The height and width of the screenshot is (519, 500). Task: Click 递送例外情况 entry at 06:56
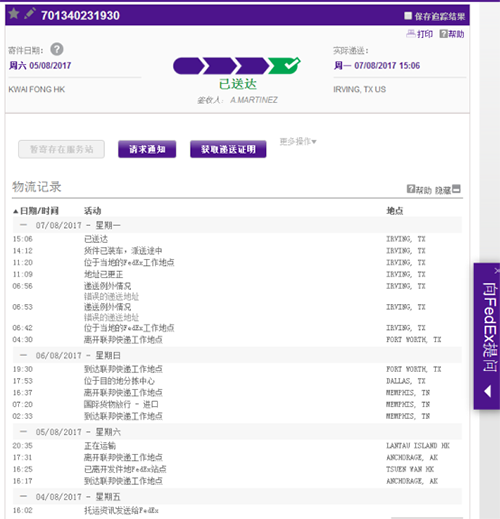(x=107, y=286)
